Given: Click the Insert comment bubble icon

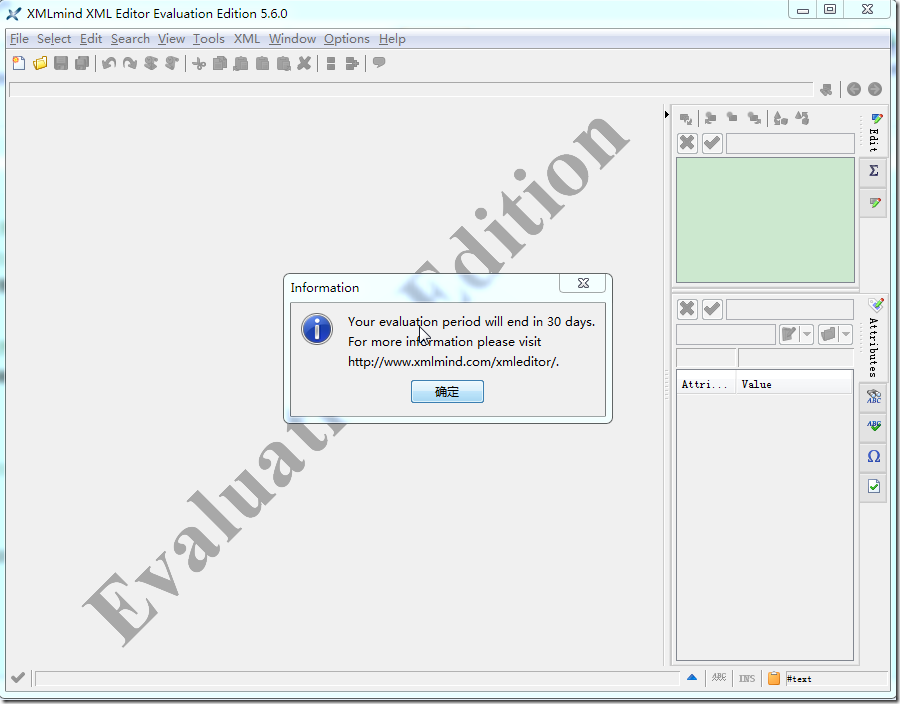Looking at the screenshot, I should coord(379,62).
